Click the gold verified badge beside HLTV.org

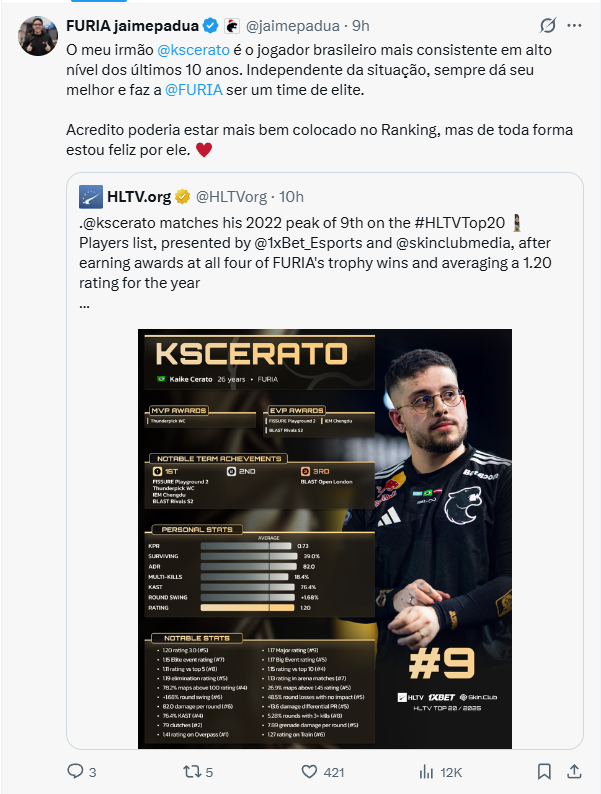(182, 197)
